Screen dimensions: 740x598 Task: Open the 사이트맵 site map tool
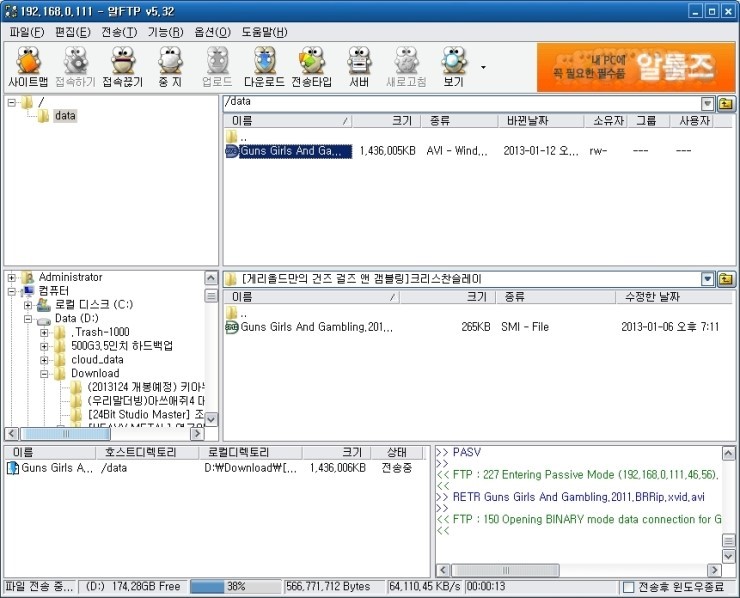click(x=28, y=67)
